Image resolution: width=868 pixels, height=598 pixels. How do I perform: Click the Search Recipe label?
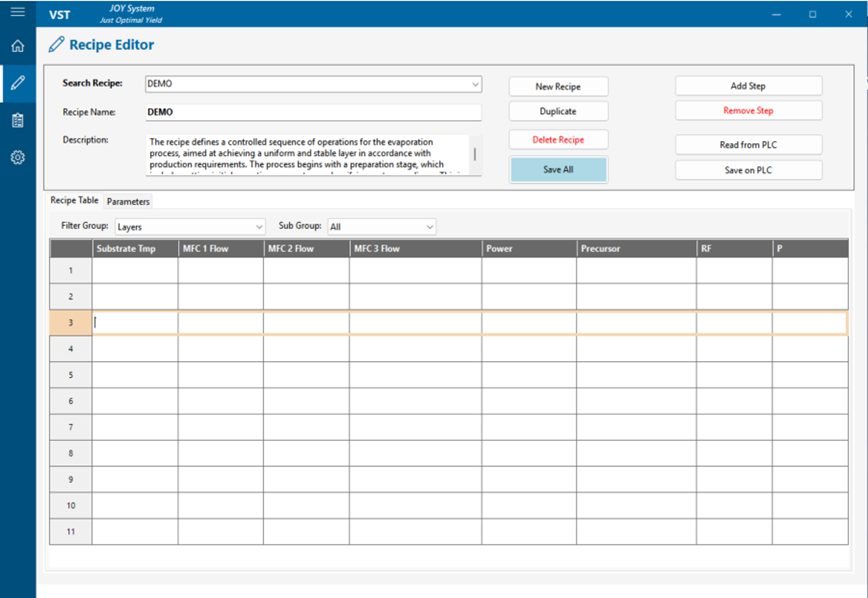pos(92,83)
